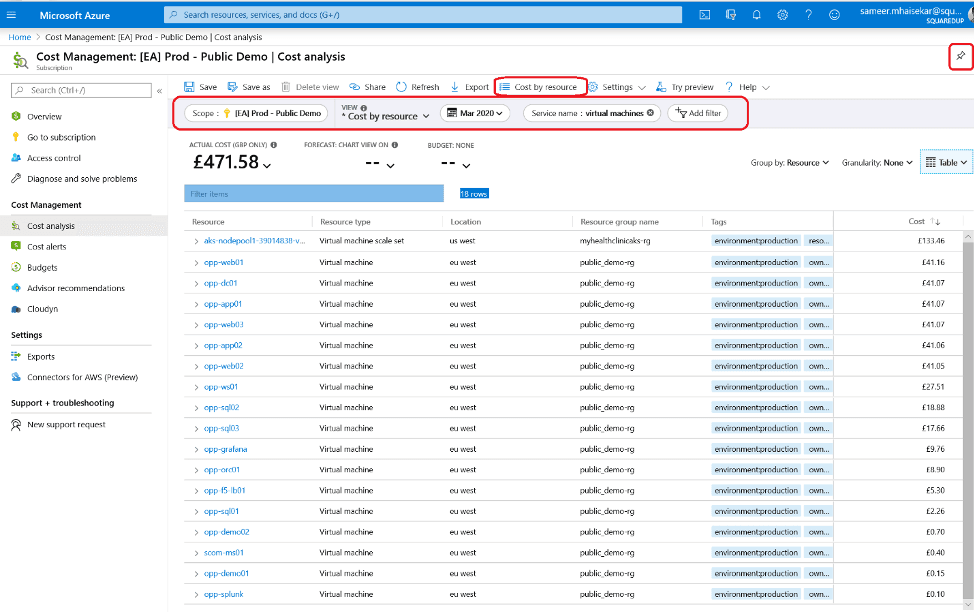Image resolution: width=974 pixels, height=612 pixels.
Task: Export the cost data
Action: pyautogui.click(x=469, y=87)
